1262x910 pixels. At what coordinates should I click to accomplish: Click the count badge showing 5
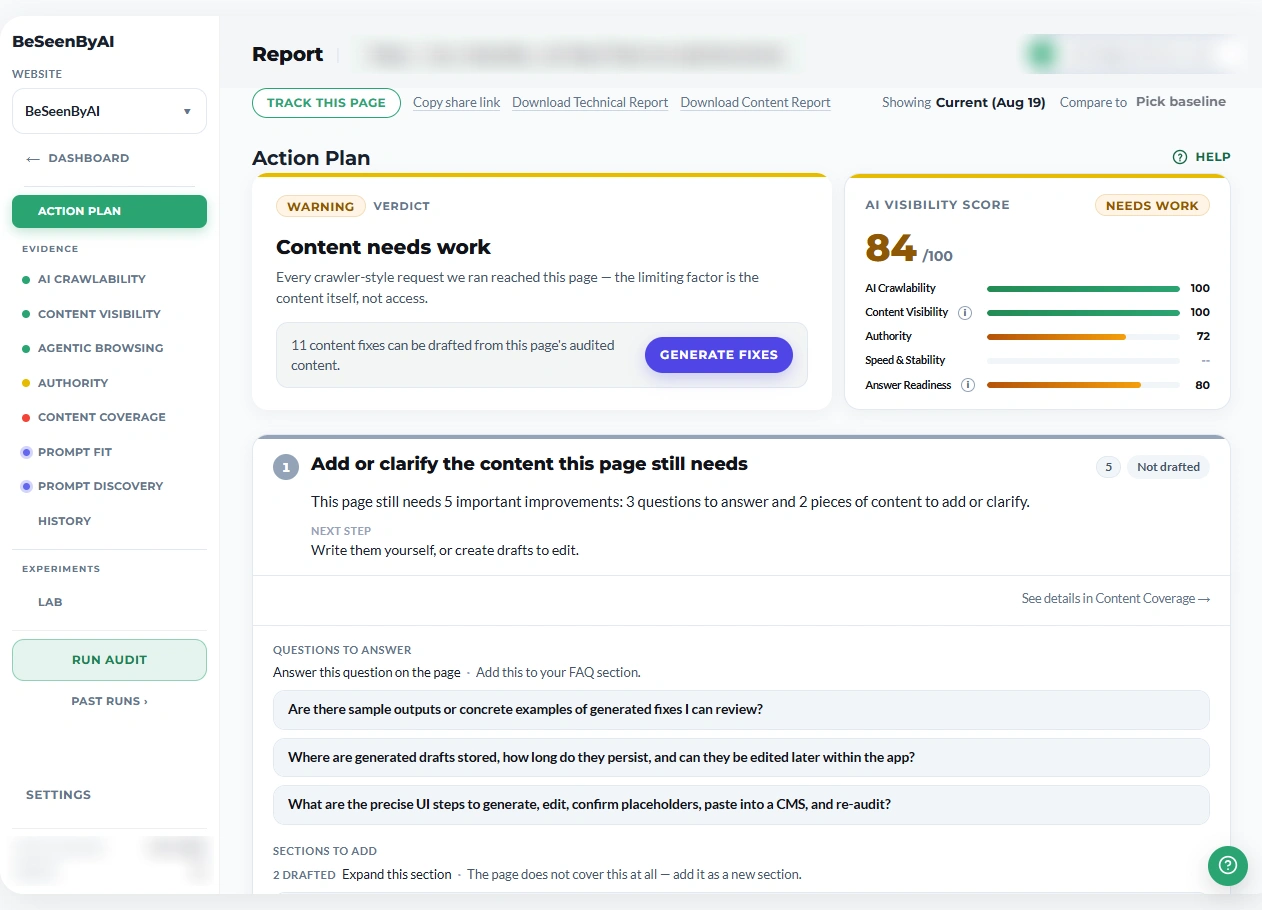click(x=1108, y=467)
